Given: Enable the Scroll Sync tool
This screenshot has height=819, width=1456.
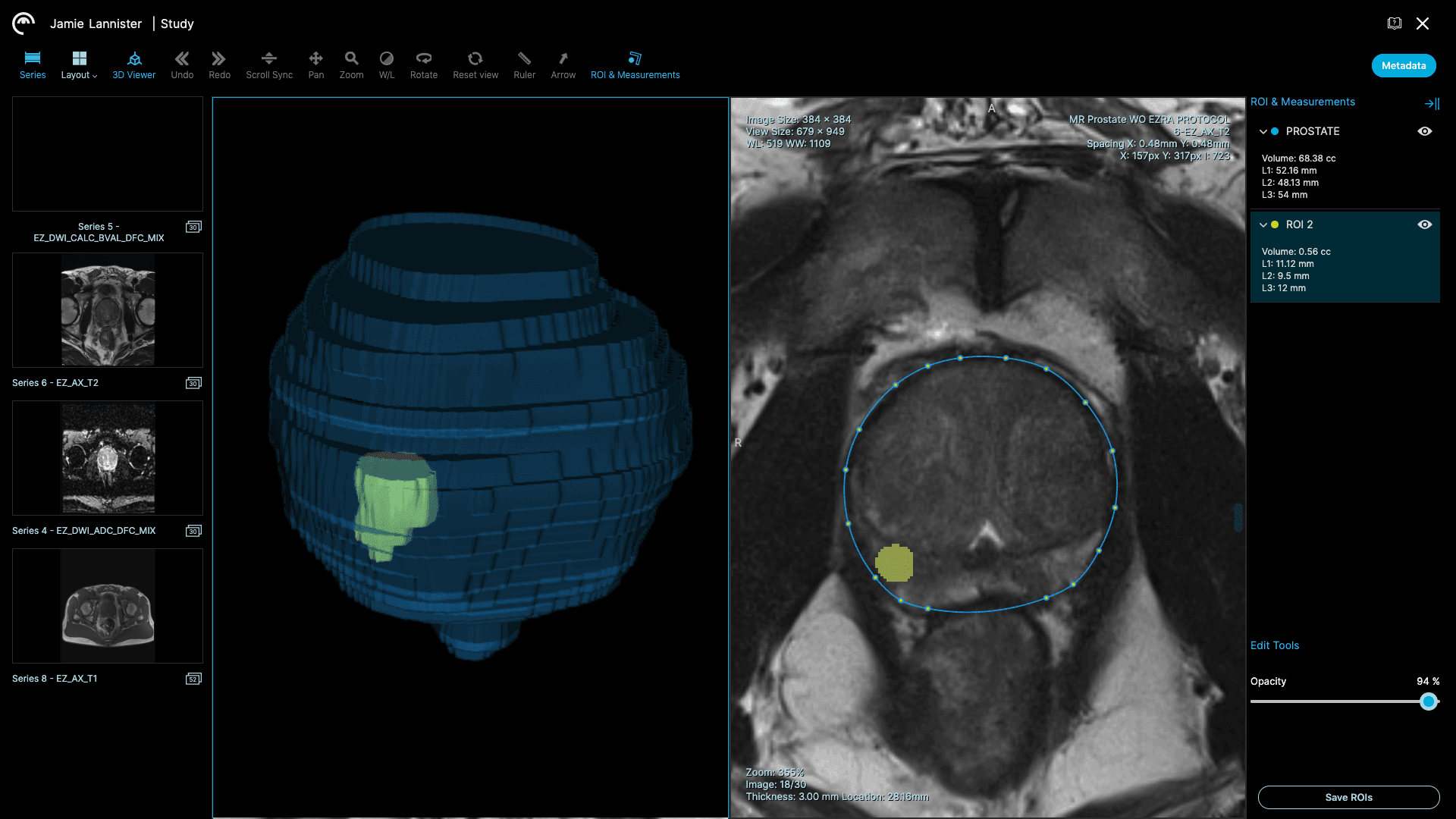Looking at the screenshot, I should [268, 64].
